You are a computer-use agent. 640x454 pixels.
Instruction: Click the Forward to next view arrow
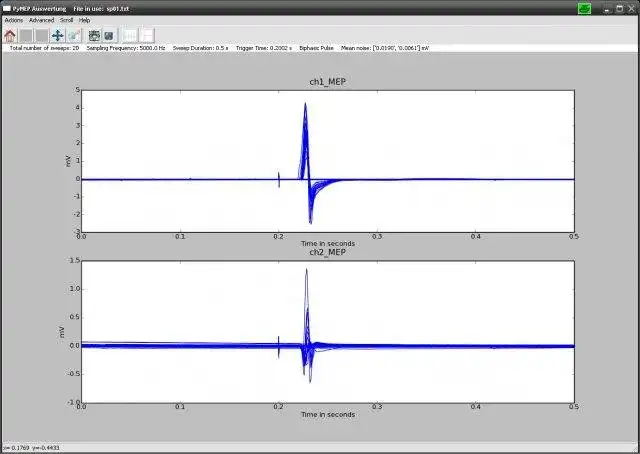click(42, 35)
